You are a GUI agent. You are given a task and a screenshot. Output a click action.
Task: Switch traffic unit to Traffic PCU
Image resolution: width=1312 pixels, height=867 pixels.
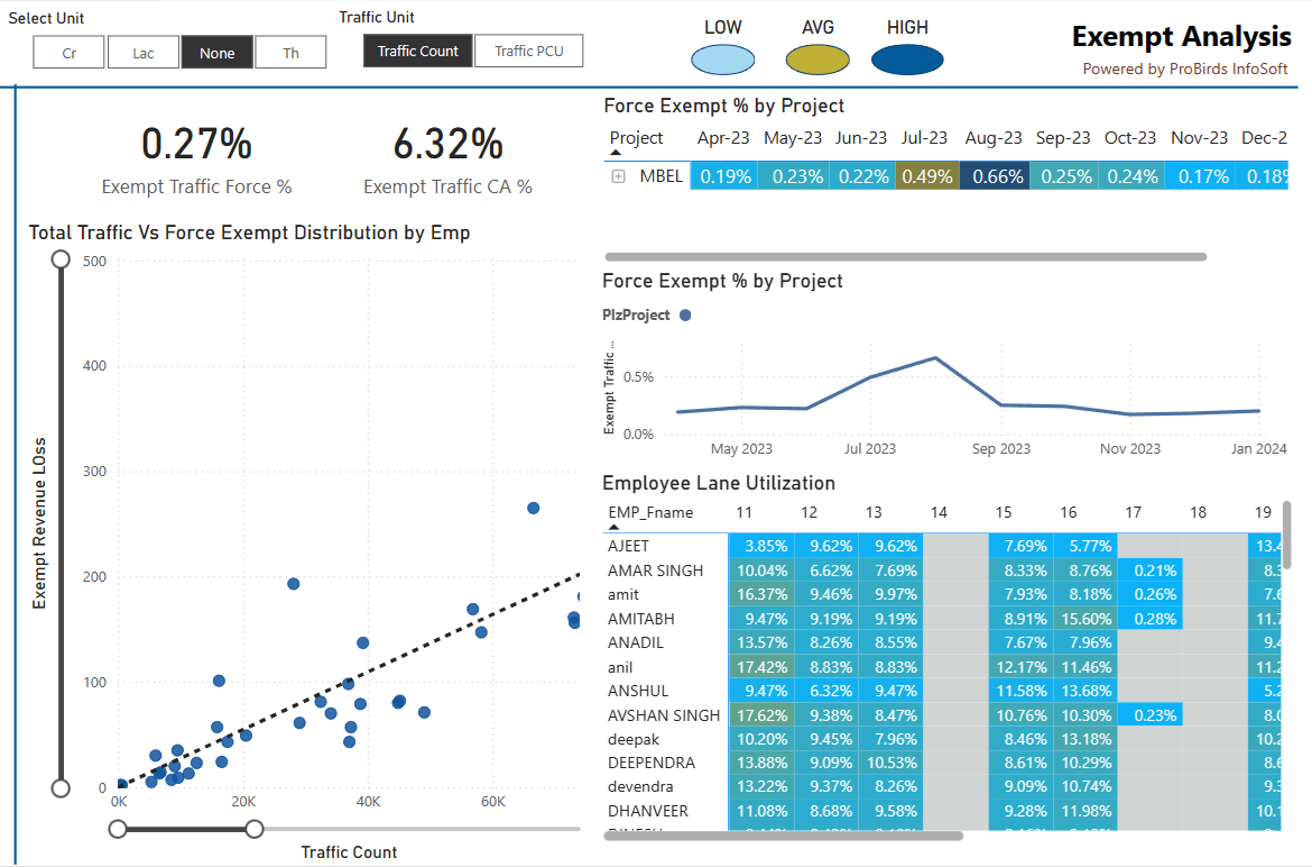click(x=529, y=51)
